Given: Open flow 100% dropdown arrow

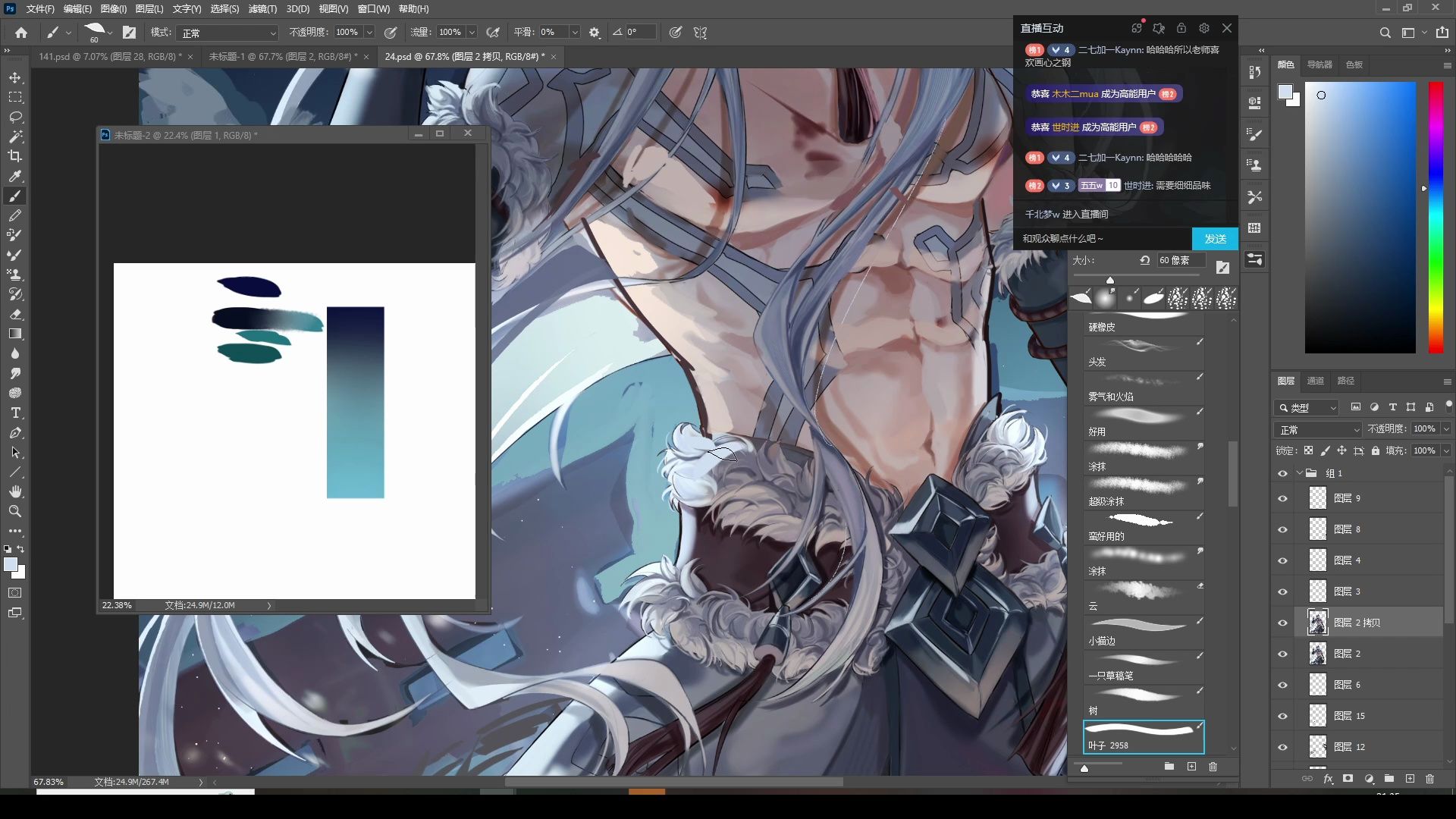Looking at the screenshot, I should click(472, 33).
